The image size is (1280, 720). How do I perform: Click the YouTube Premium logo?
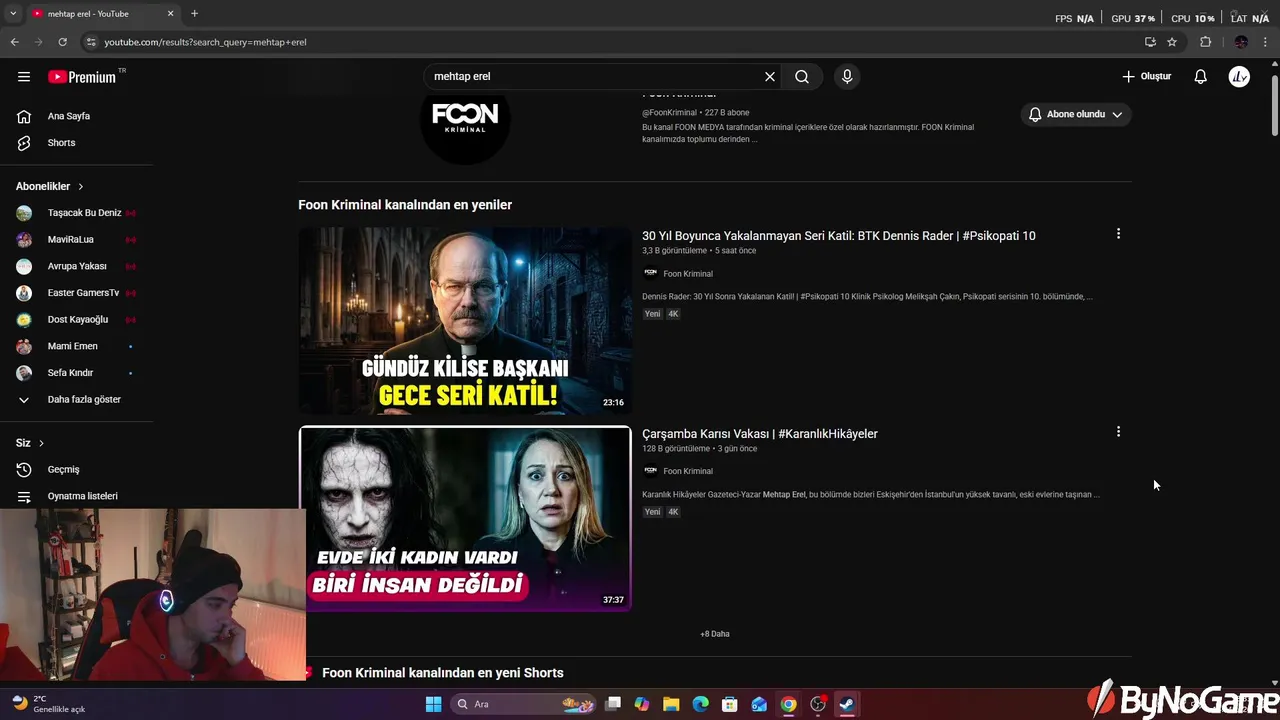[x=82, y=77]
